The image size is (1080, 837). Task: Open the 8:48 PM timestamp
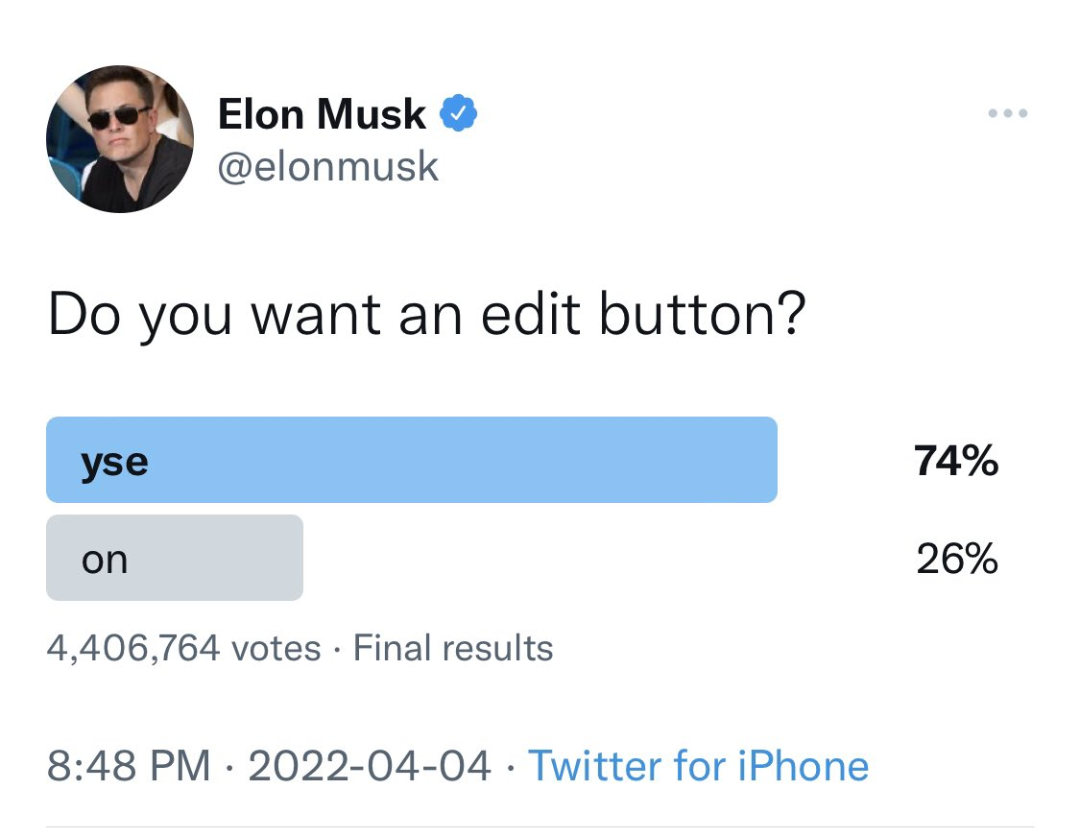pyautogui.click(x=129, y=767)
